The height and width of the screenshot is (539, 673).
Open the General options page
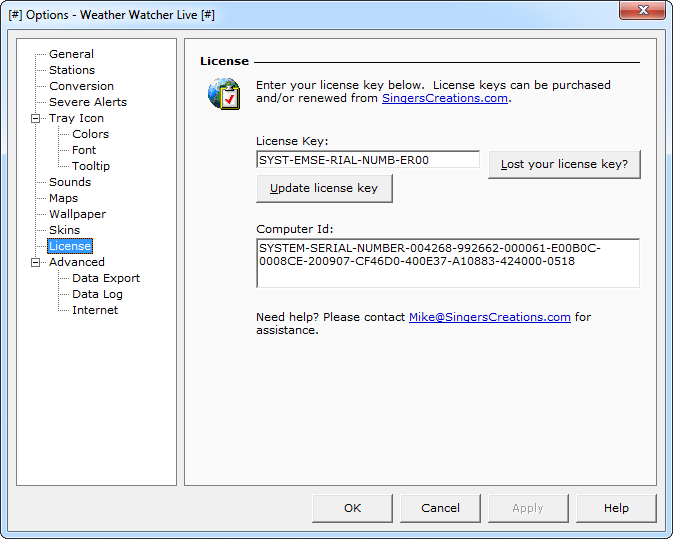coord(71,54)
